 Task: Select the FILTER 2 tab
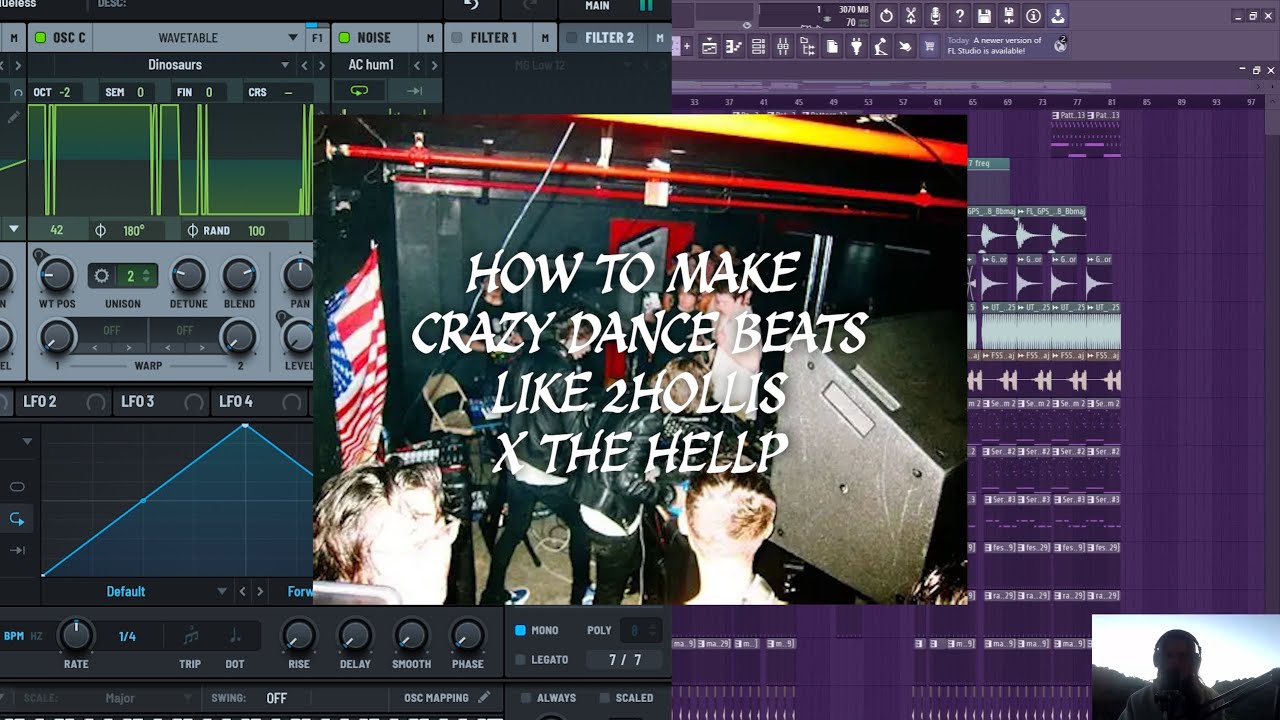pyautogui.click(x=609, y=38)
